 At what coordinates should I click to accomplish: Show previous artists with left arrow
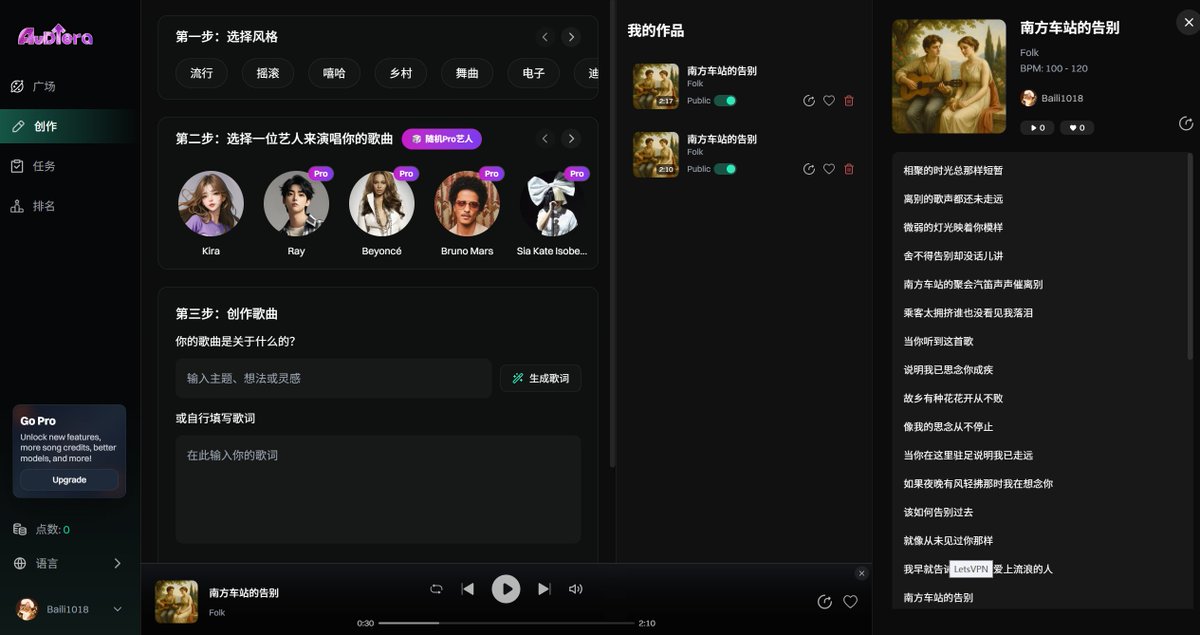(x=545, y=139)
